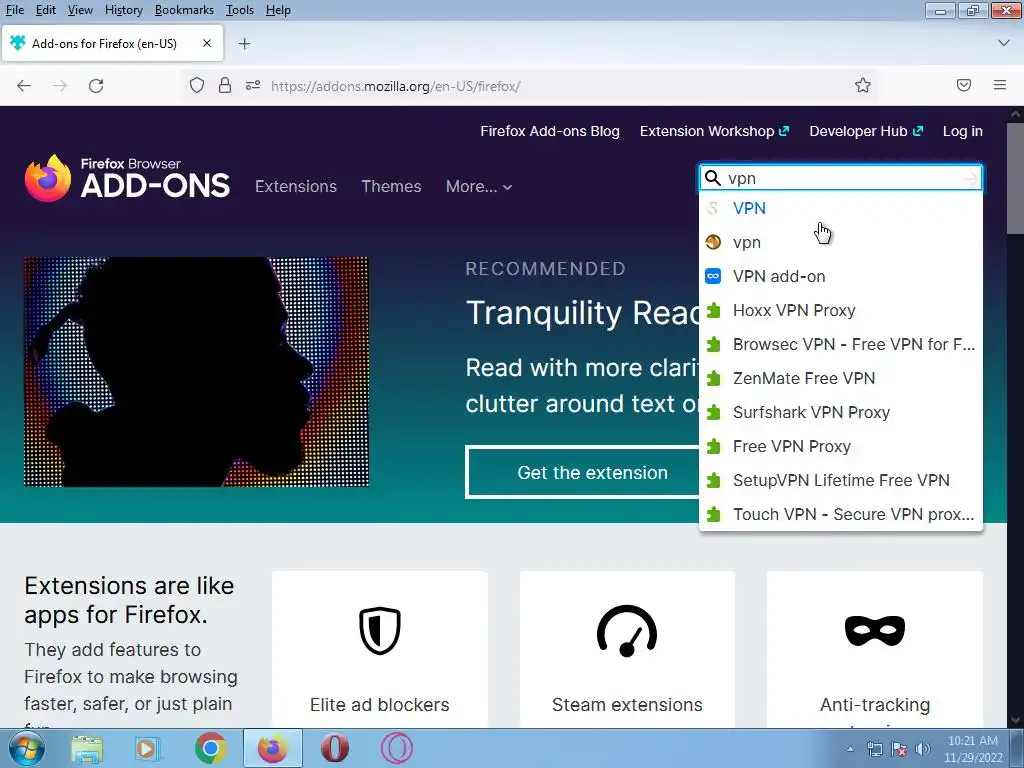Click the volume speaker tray icon
The image size is (1024, 768).
(923, 749)
